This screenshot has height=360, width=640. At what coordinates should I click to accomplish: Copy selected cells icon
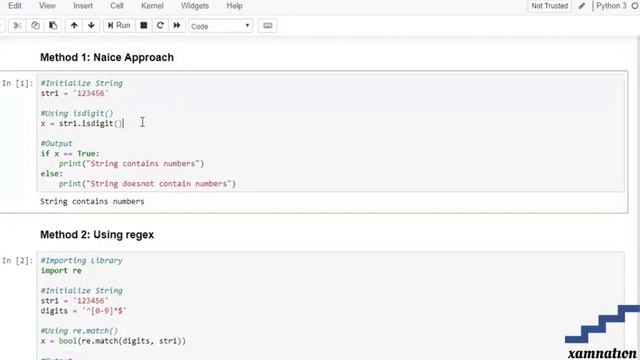tap(36, 26)
